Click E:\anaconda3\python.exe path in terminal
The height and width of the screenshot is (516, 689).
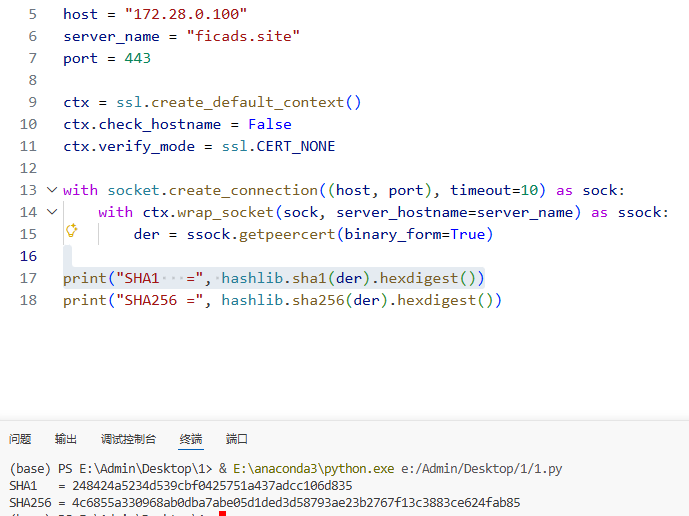tap(313, 469)
